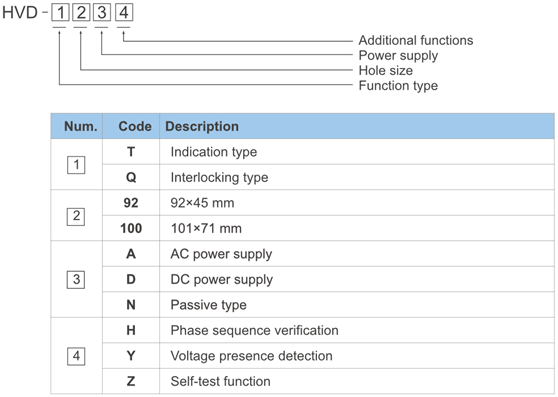Click boxed number 1 in Num. column
This screenshot has width=558, height=397.
click(76, 165)
